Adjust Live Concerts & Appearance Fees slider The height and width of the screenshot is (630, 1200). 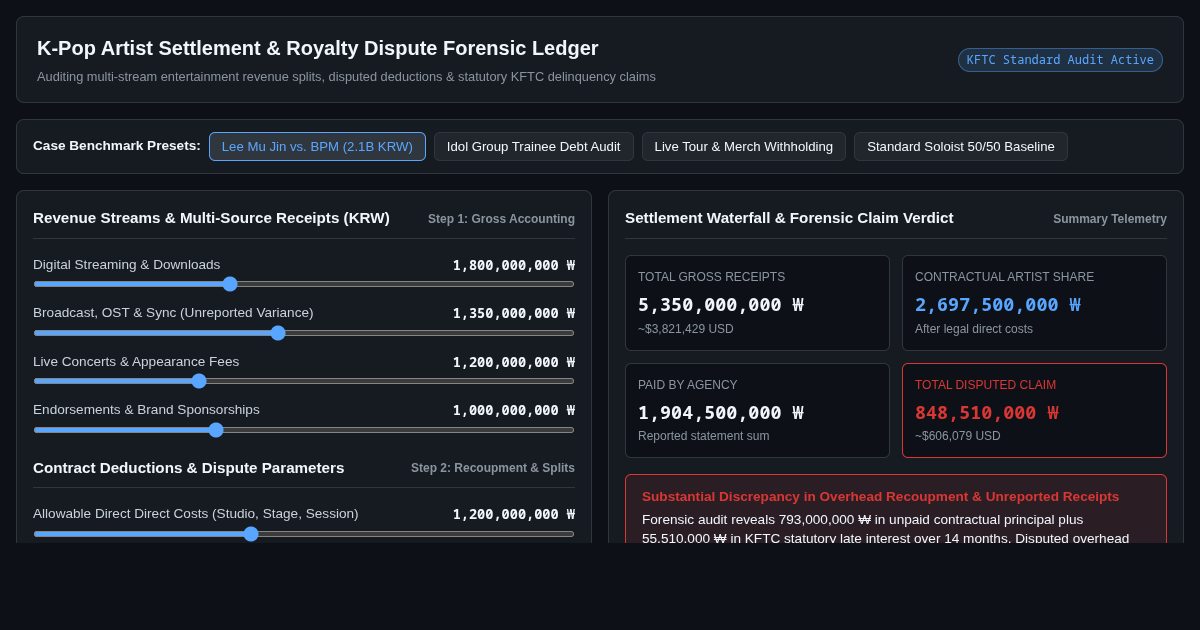pyautogui.click(x=304, y=381)
